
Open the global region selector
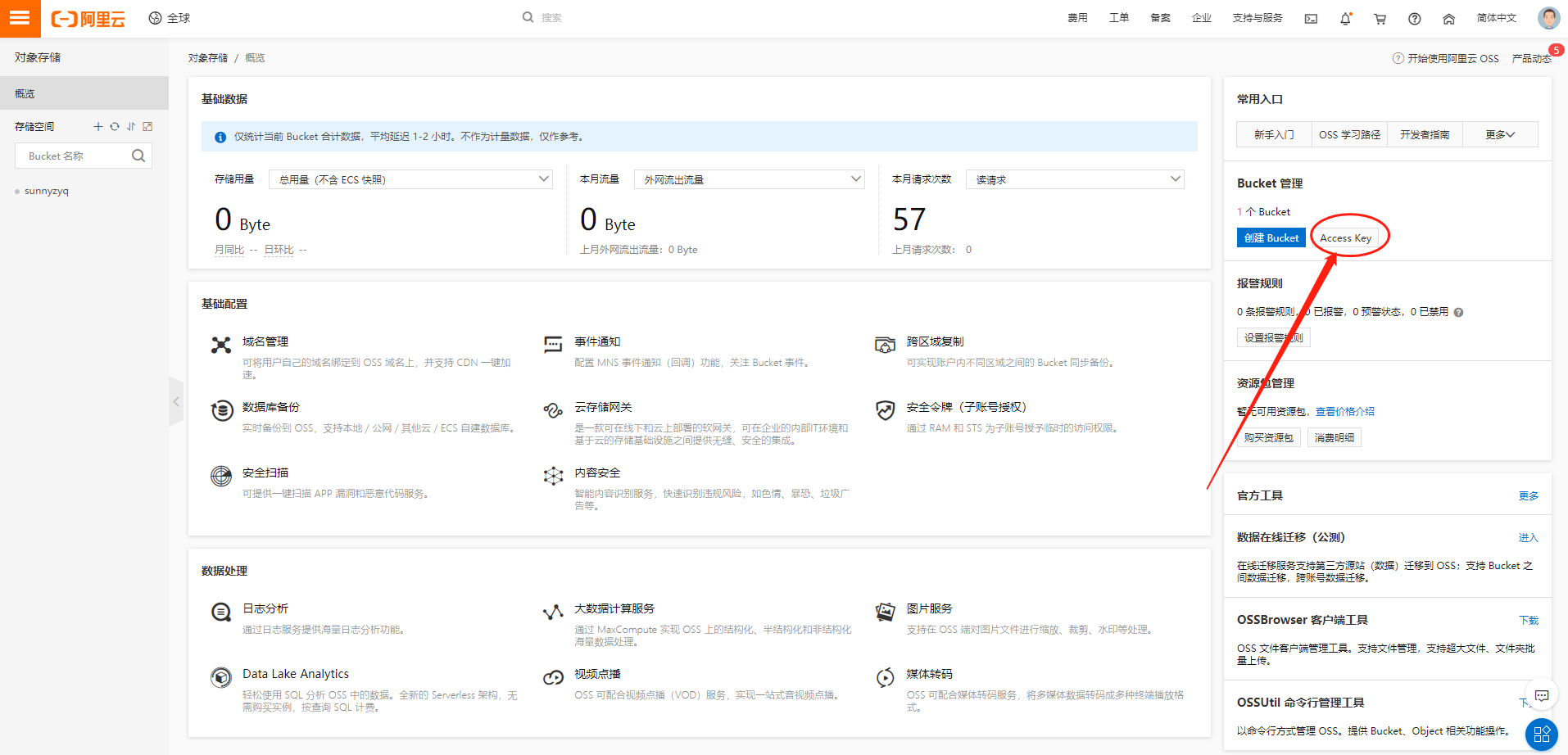(x=169, y=18)
